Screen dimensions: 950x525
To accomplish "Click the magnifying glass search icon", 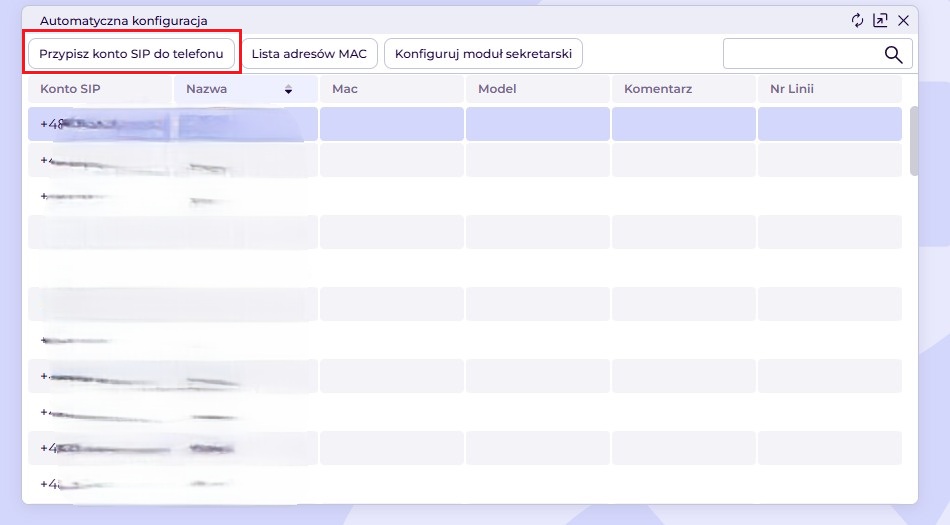I will 894,54.
